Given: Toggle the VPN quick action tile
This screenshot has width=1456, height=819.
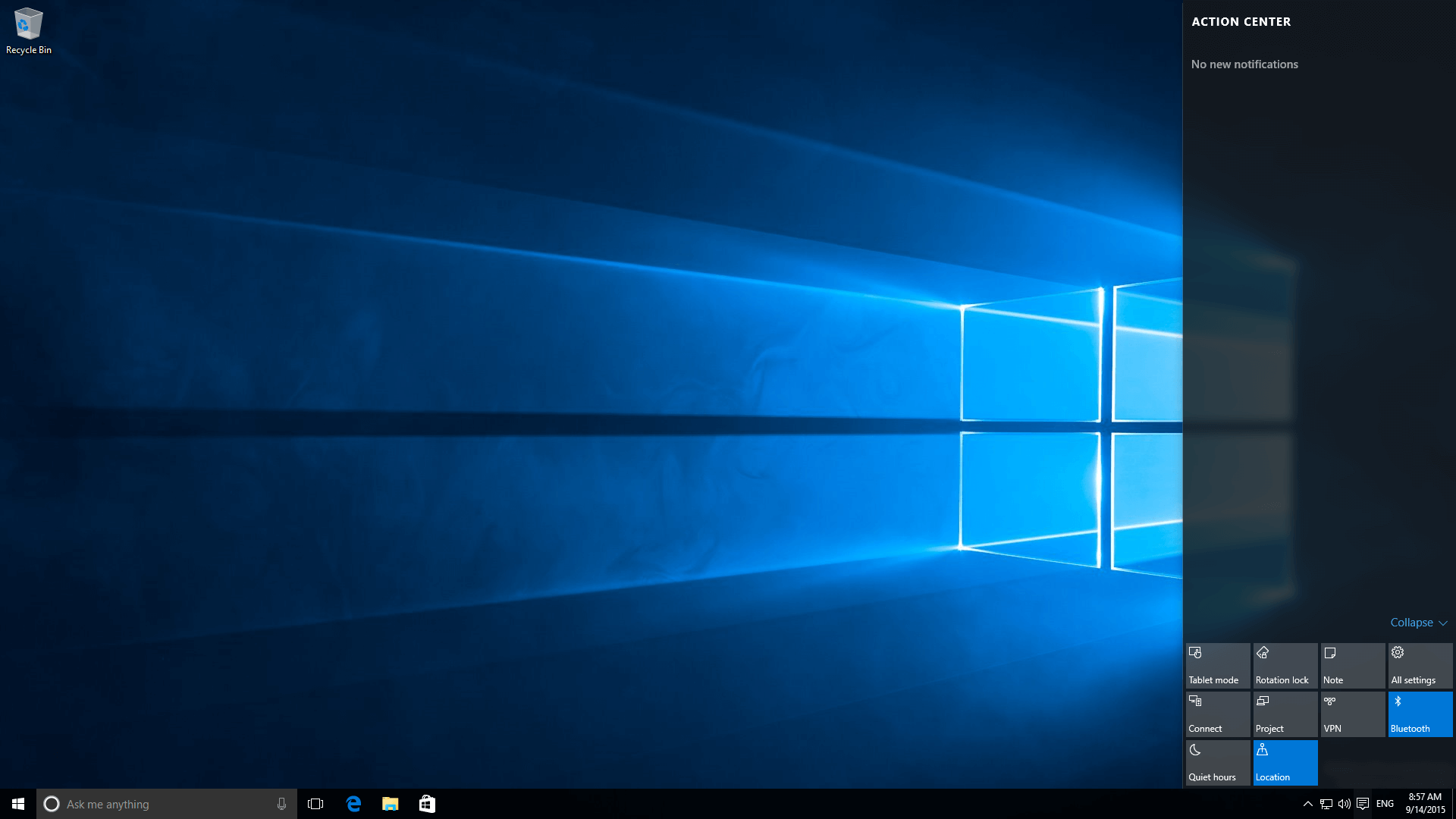Looking at the screenshot, I should tap(1353, 714).
